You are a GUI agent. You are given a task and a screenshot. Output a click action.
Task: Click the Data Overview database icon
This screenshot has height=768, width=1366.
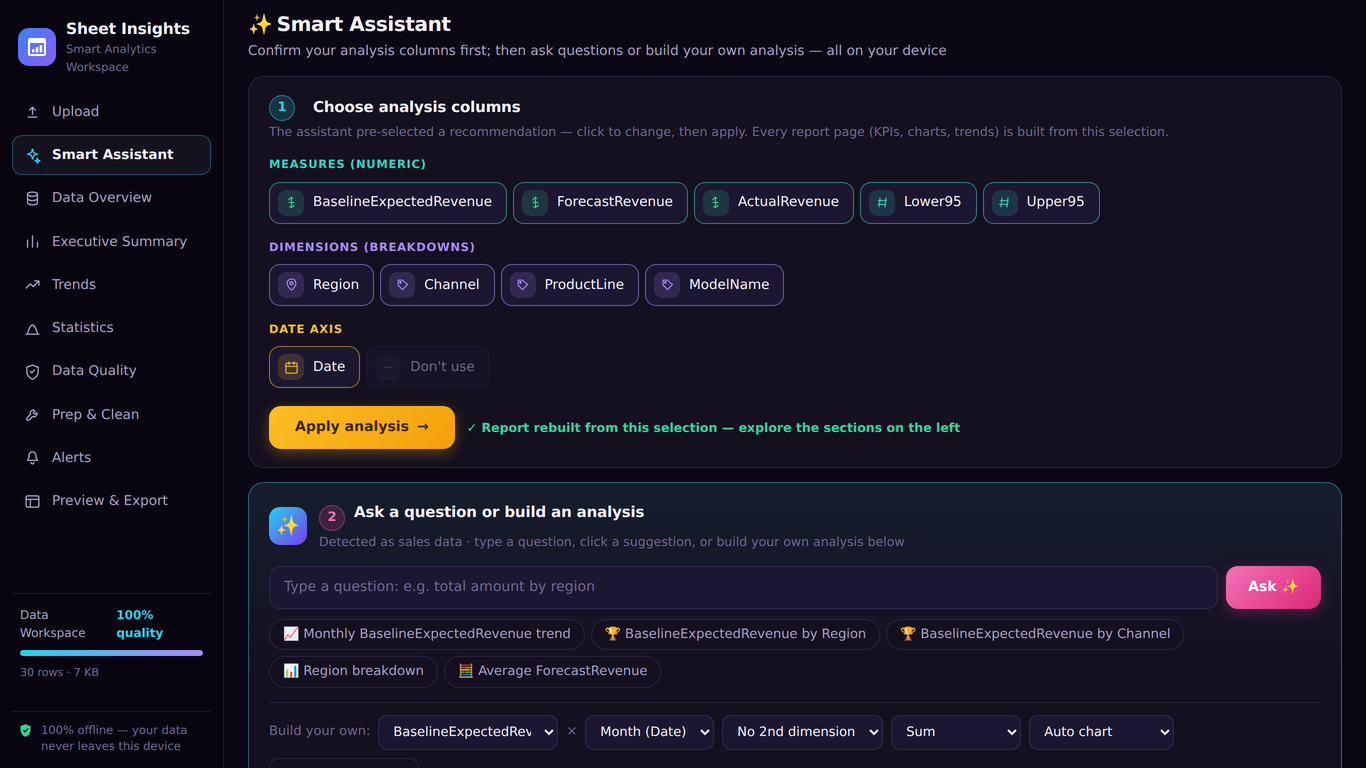(32, 198)
